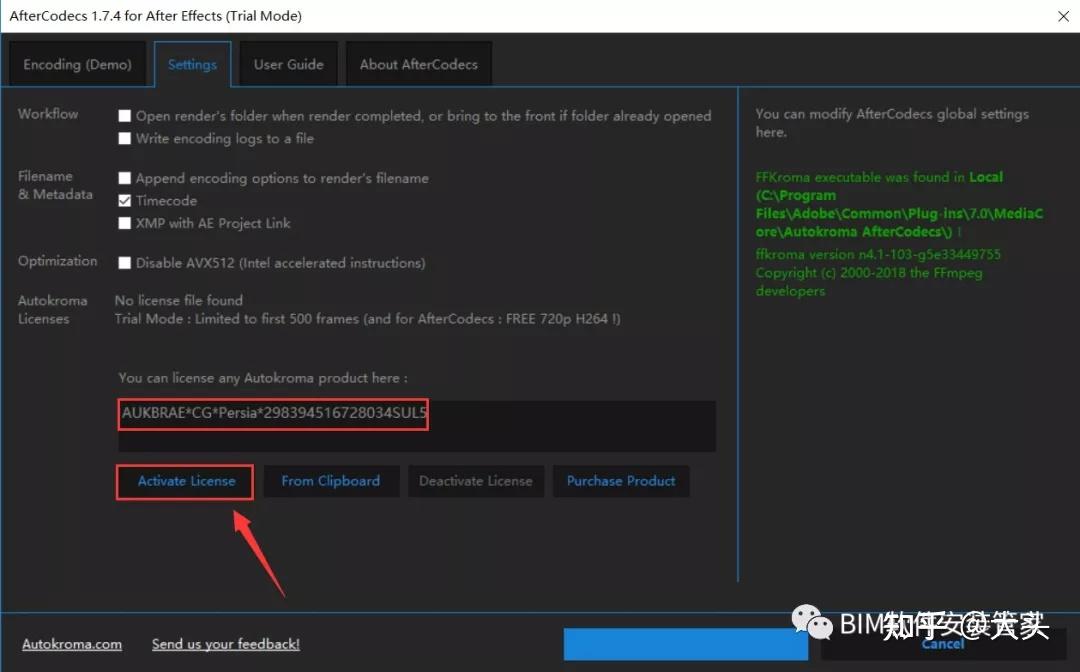The height and width of the screenshot is (672, 1080).
Task: Open the Send us your feedback link
Action: tap(225, 644)
